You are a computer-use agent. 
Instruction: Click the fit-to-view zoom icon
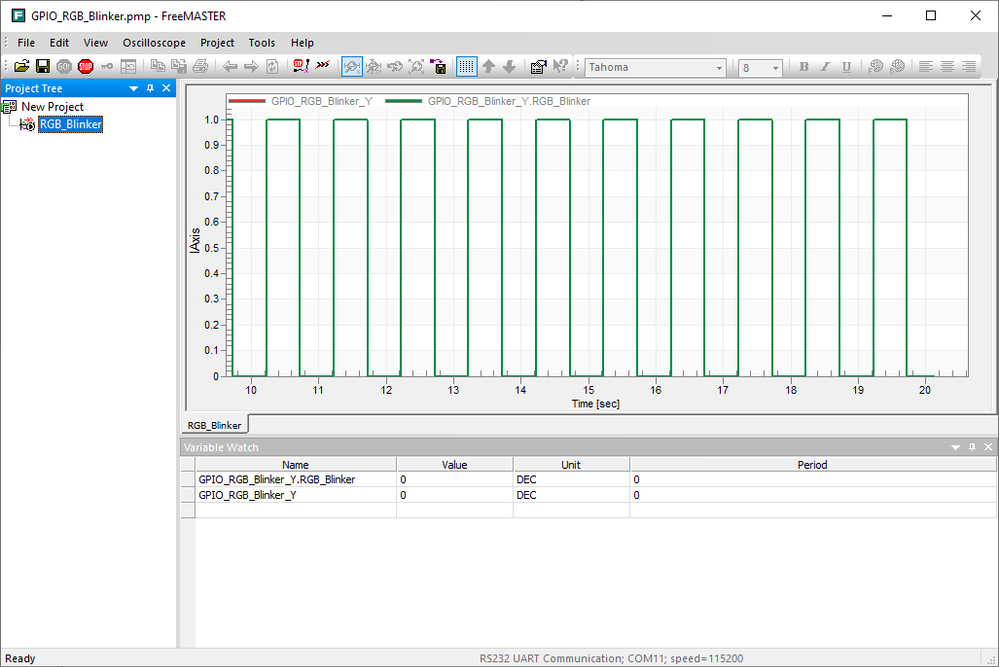(x=416, y=66)
